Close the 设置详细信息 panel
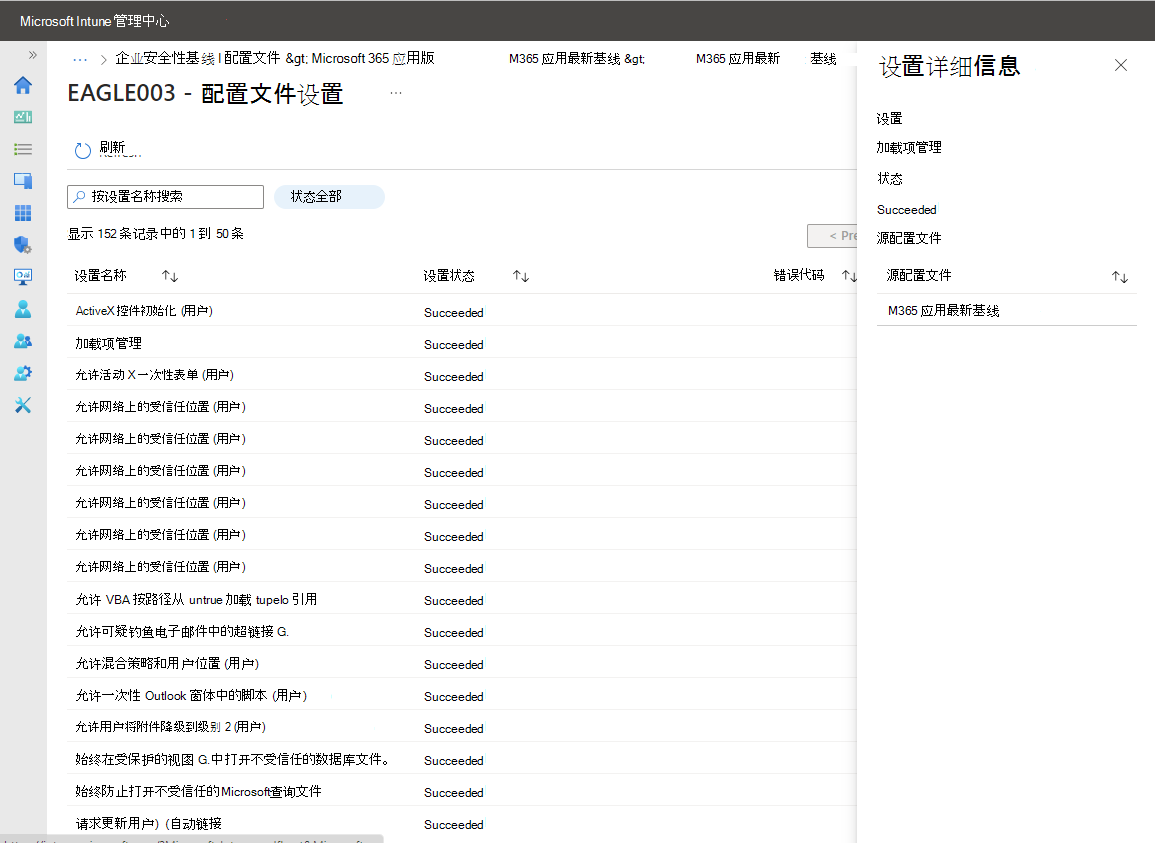 (1120, 66)
